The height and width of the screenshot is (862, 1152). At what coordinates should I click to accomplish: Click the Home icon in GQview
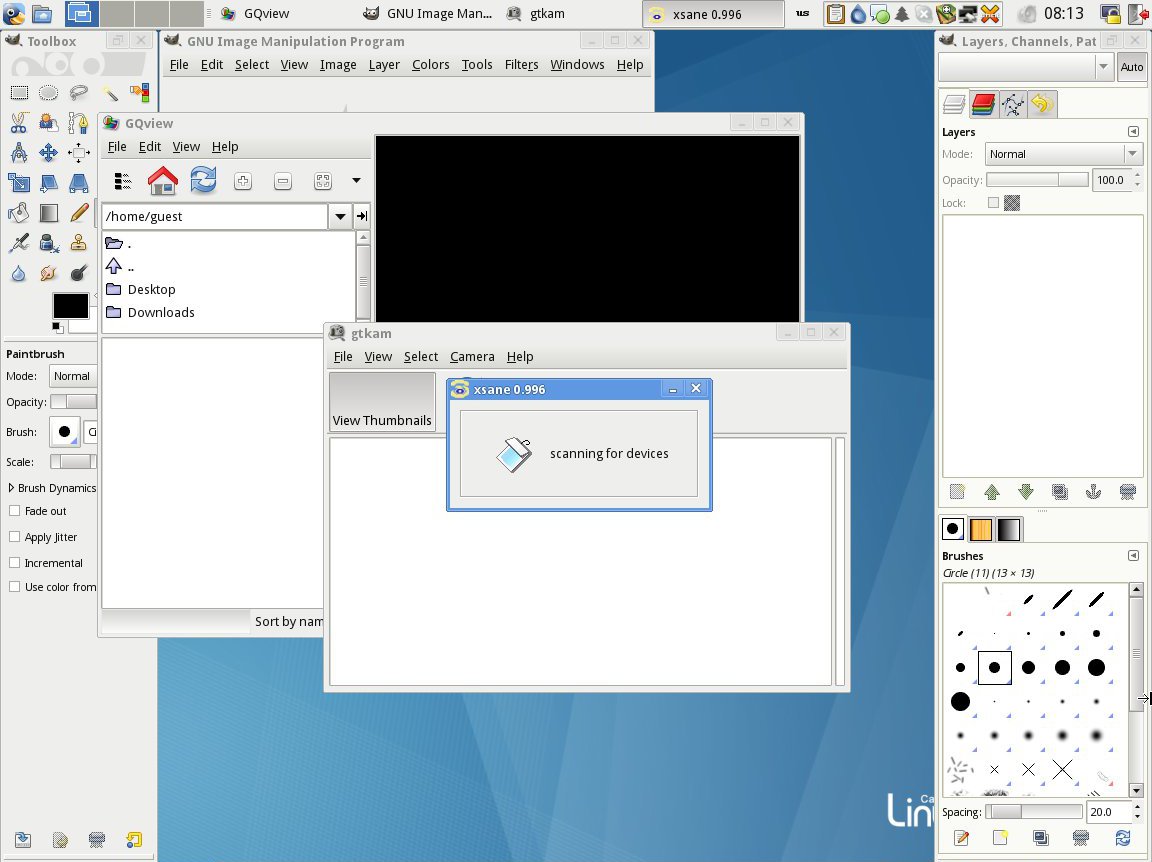coord(162,180)
